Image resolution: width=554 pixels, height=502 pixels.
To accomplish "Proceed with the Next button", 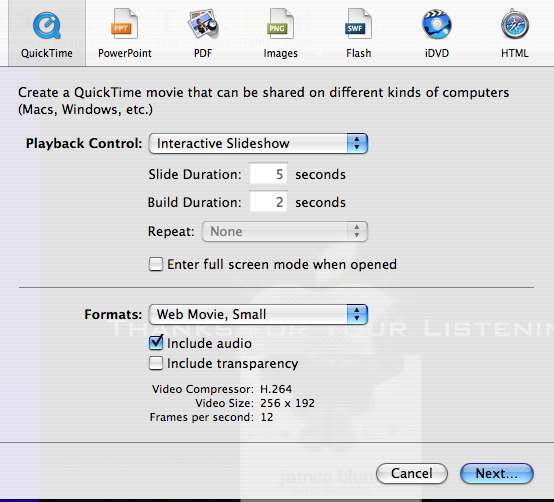I will pos(497,473).
